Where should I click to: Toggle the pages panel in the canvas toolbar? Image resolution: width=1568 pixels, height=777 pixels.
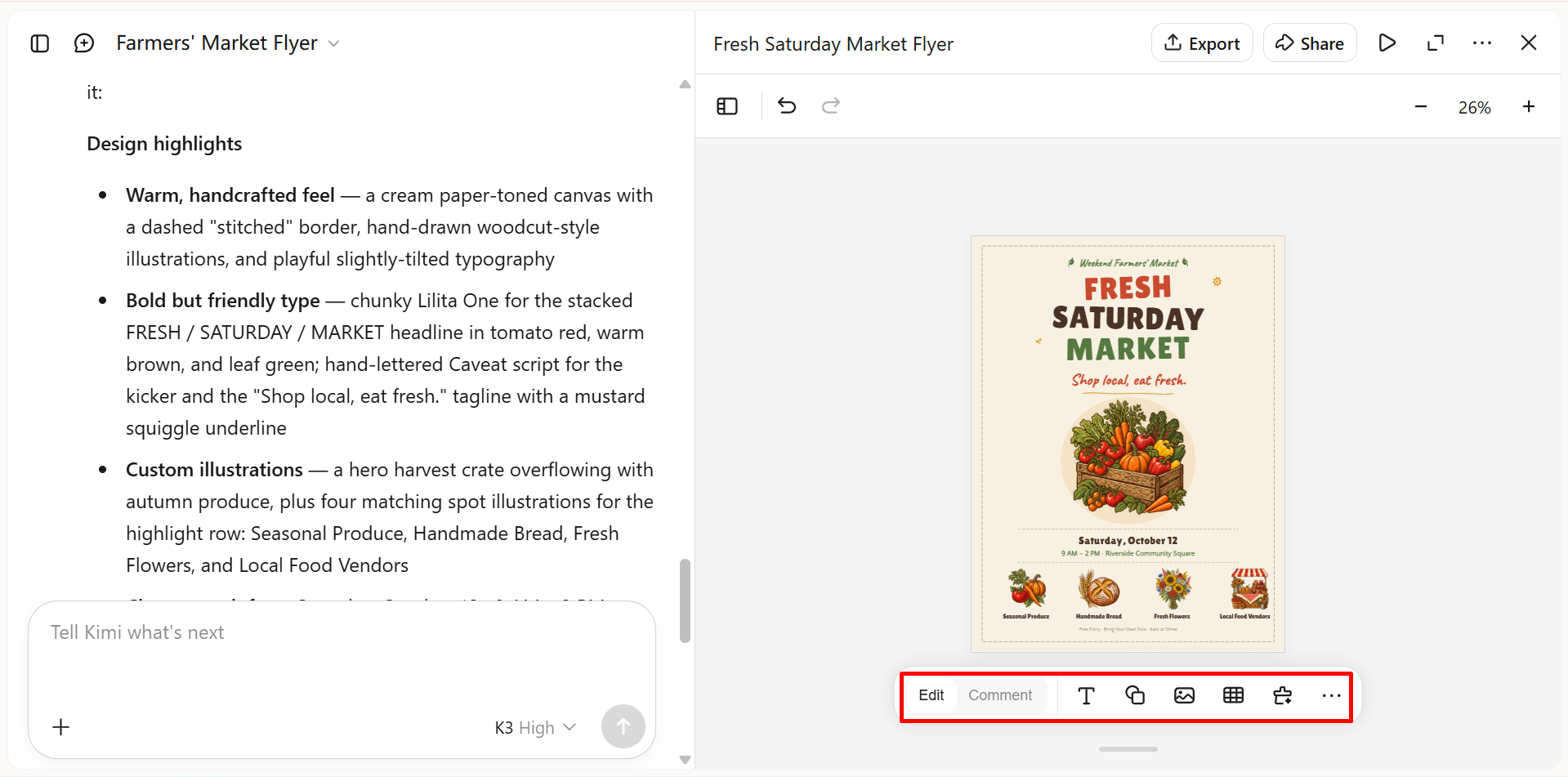[727, 106]
